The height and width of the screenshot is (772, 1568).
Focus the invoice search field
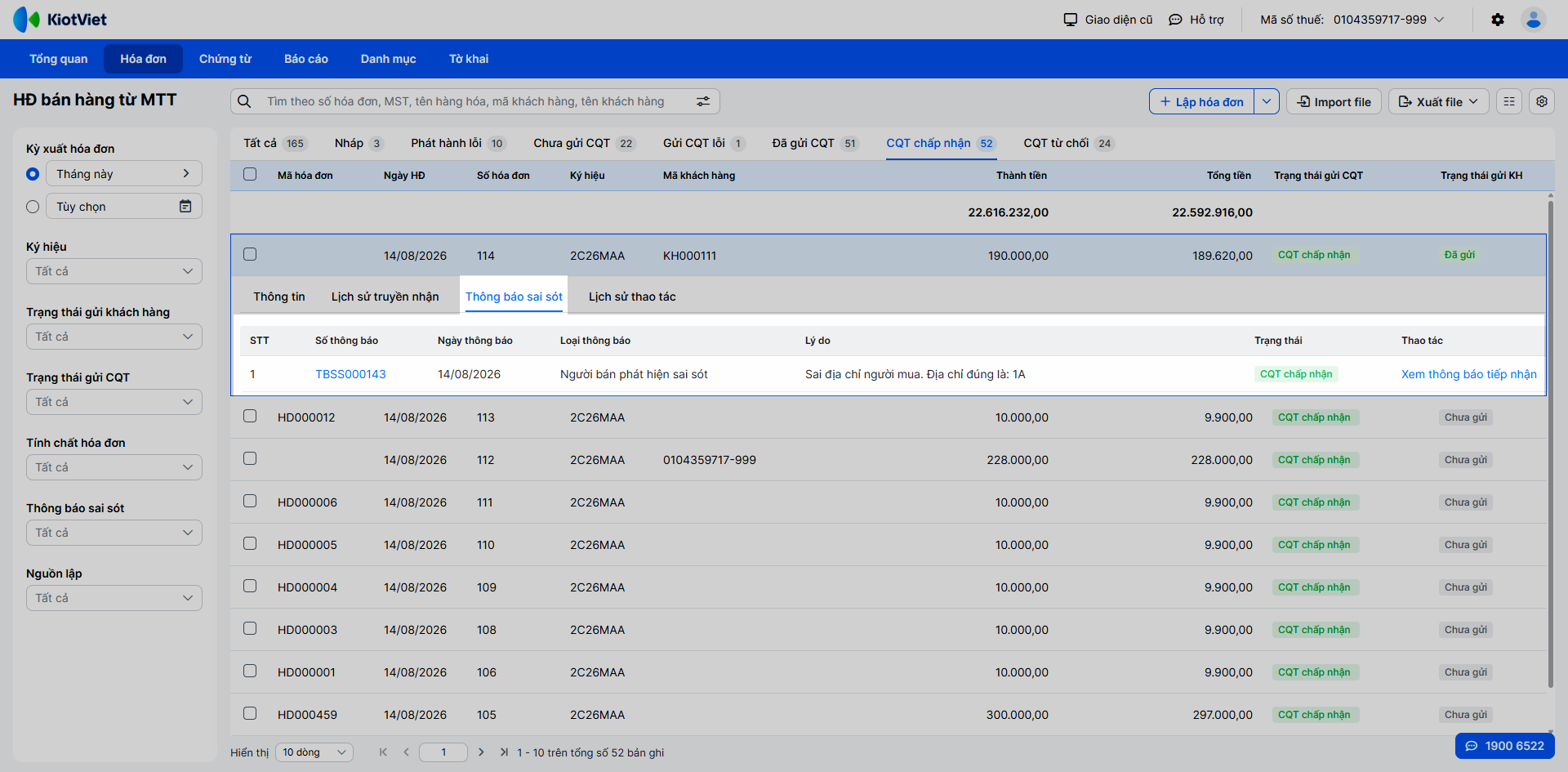coord(474,101)
